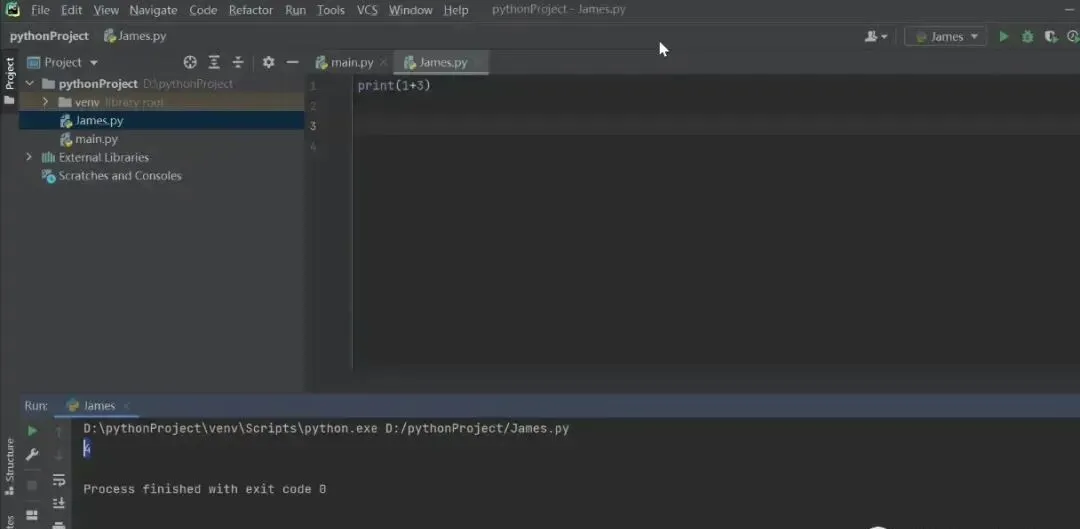This screenshot has width=1080, height=529.
Task: Click line number 4 in gutter
Action: click(313, 146)
